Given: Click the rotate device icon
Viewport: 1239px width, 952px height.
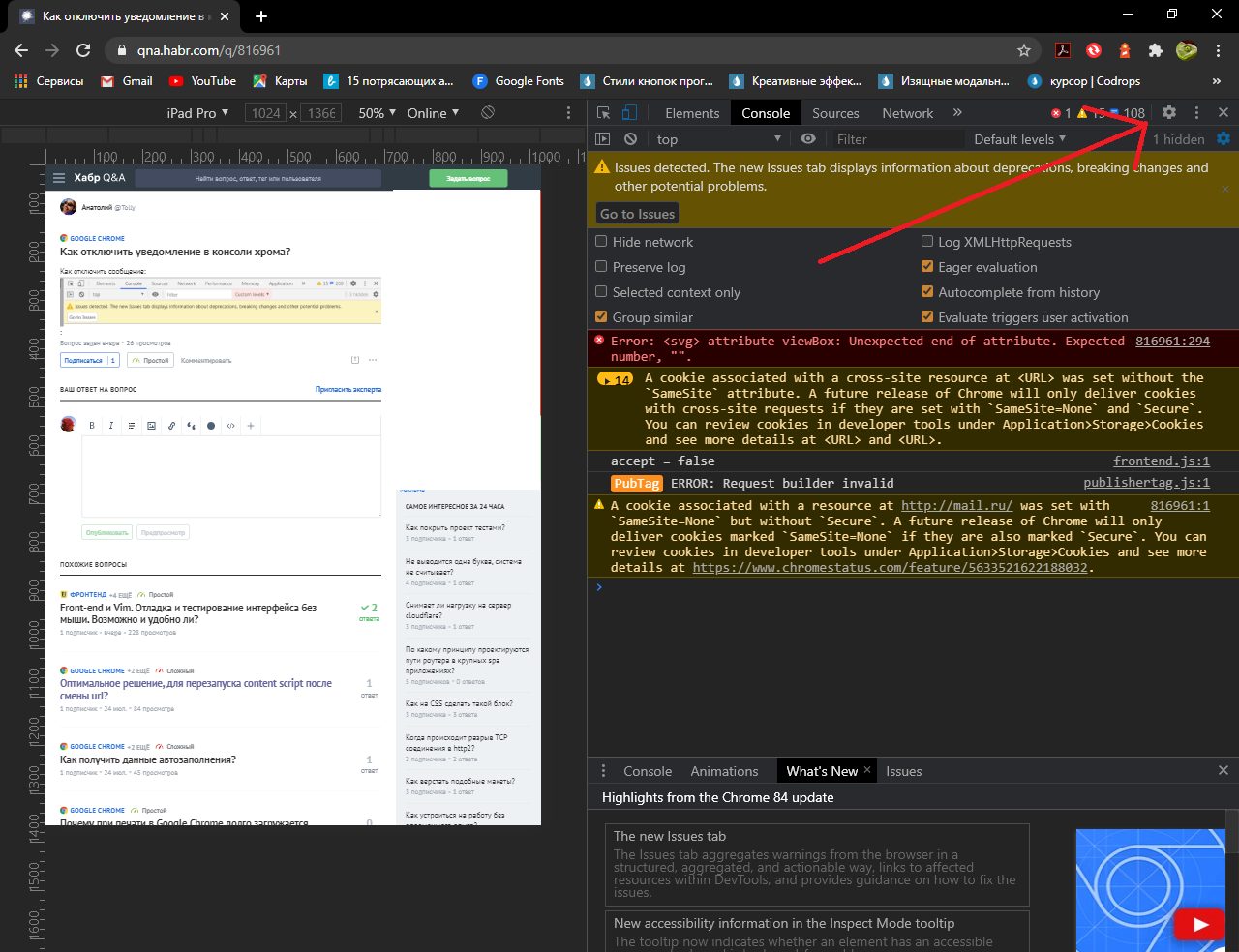Looking at the screenshot, I should [x=488, y=113].
